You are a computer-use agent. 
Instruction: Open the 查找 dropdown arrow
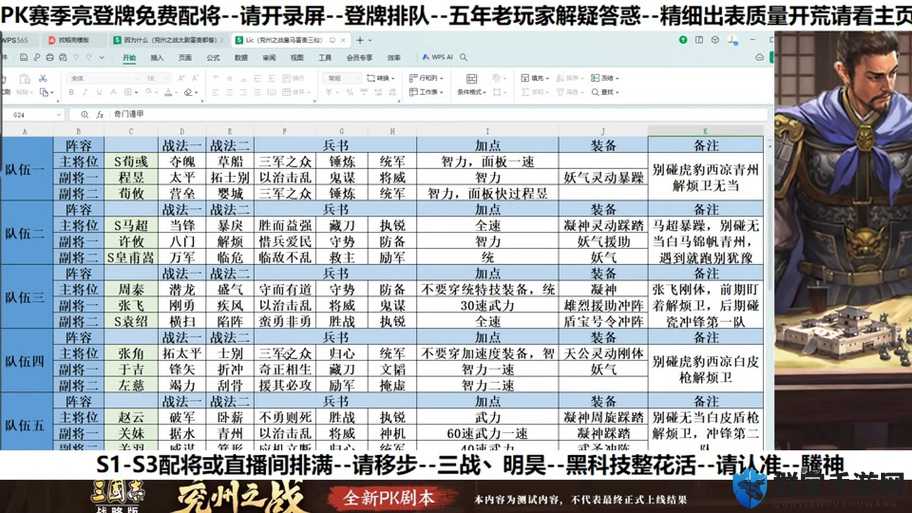(617, 92)
